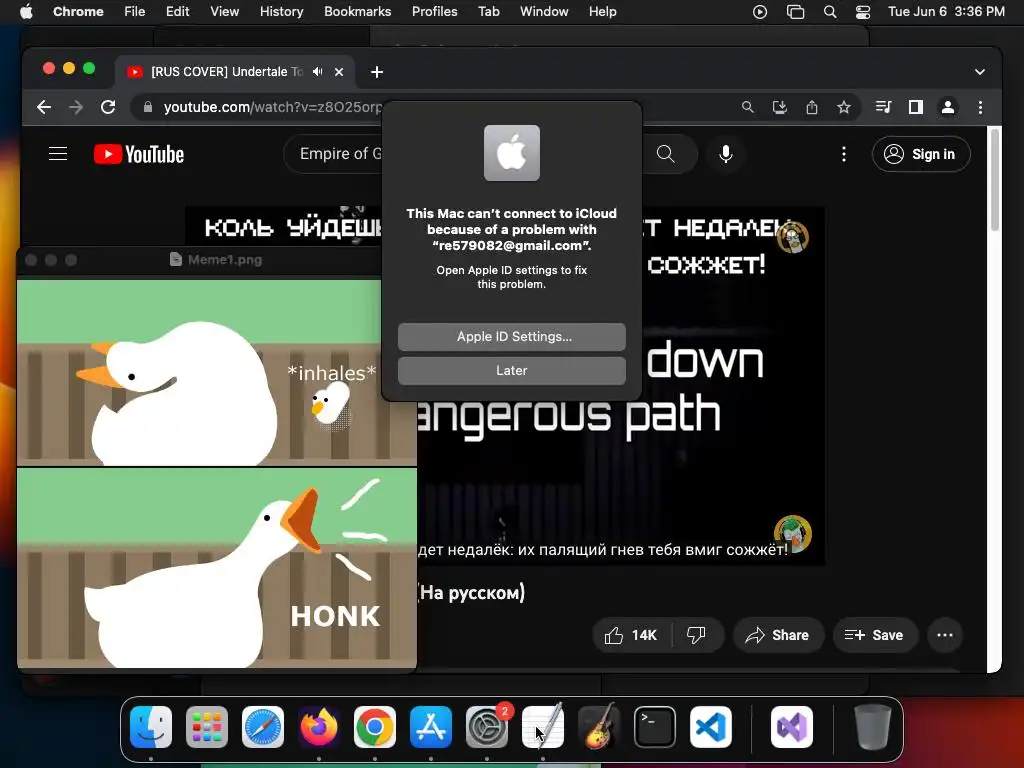Viewport: 1024px width, 768px height.
Task: Toggle Chrome side panel
Action: coord(916,107)
